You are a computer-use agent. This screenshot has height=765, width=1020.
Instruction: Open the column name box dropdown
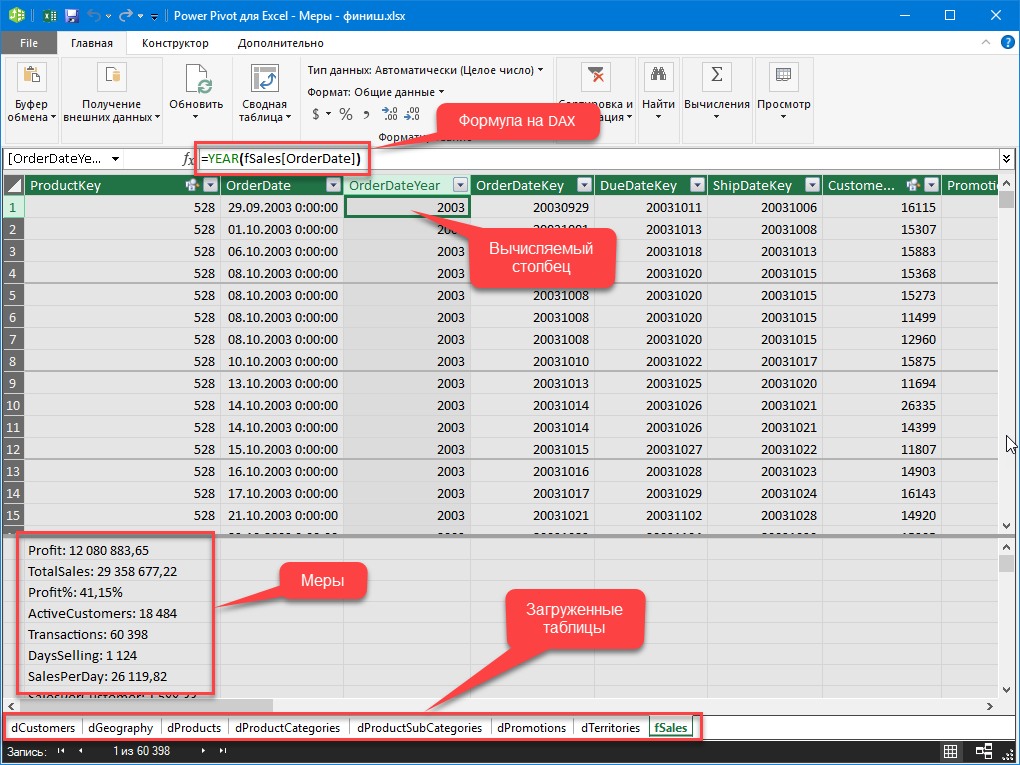coord(116,159)
